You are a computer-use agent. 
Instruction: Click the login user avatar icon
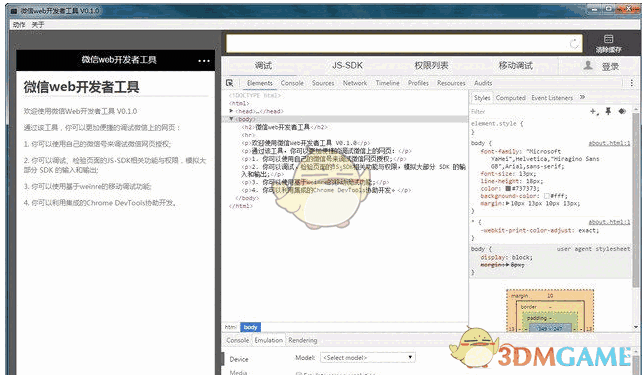tap(588, 65)
